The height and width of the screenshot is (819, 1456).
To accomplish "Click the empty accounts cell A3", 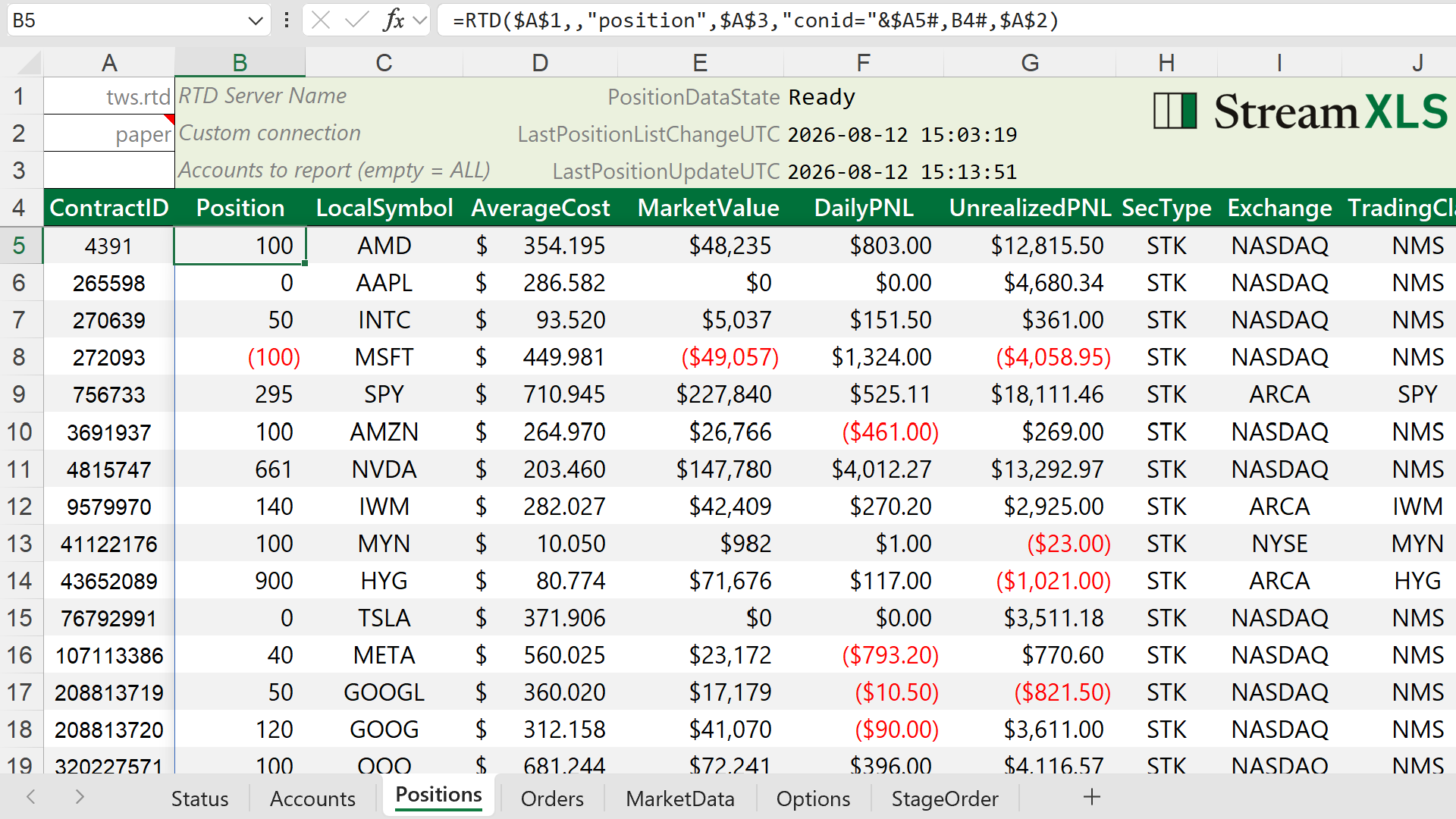I will [109, 171].
